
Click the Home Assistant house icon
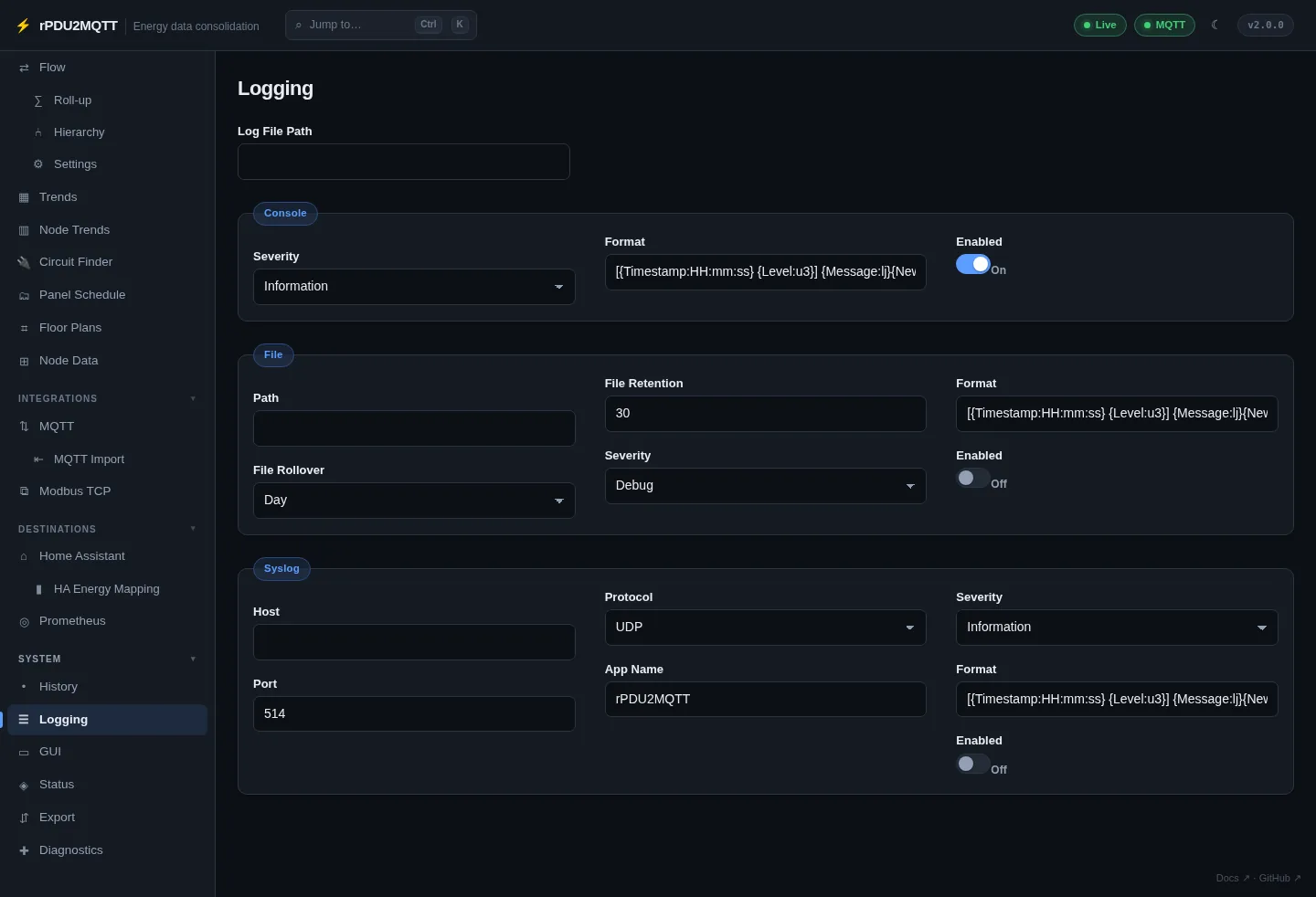tap(24, 556)
